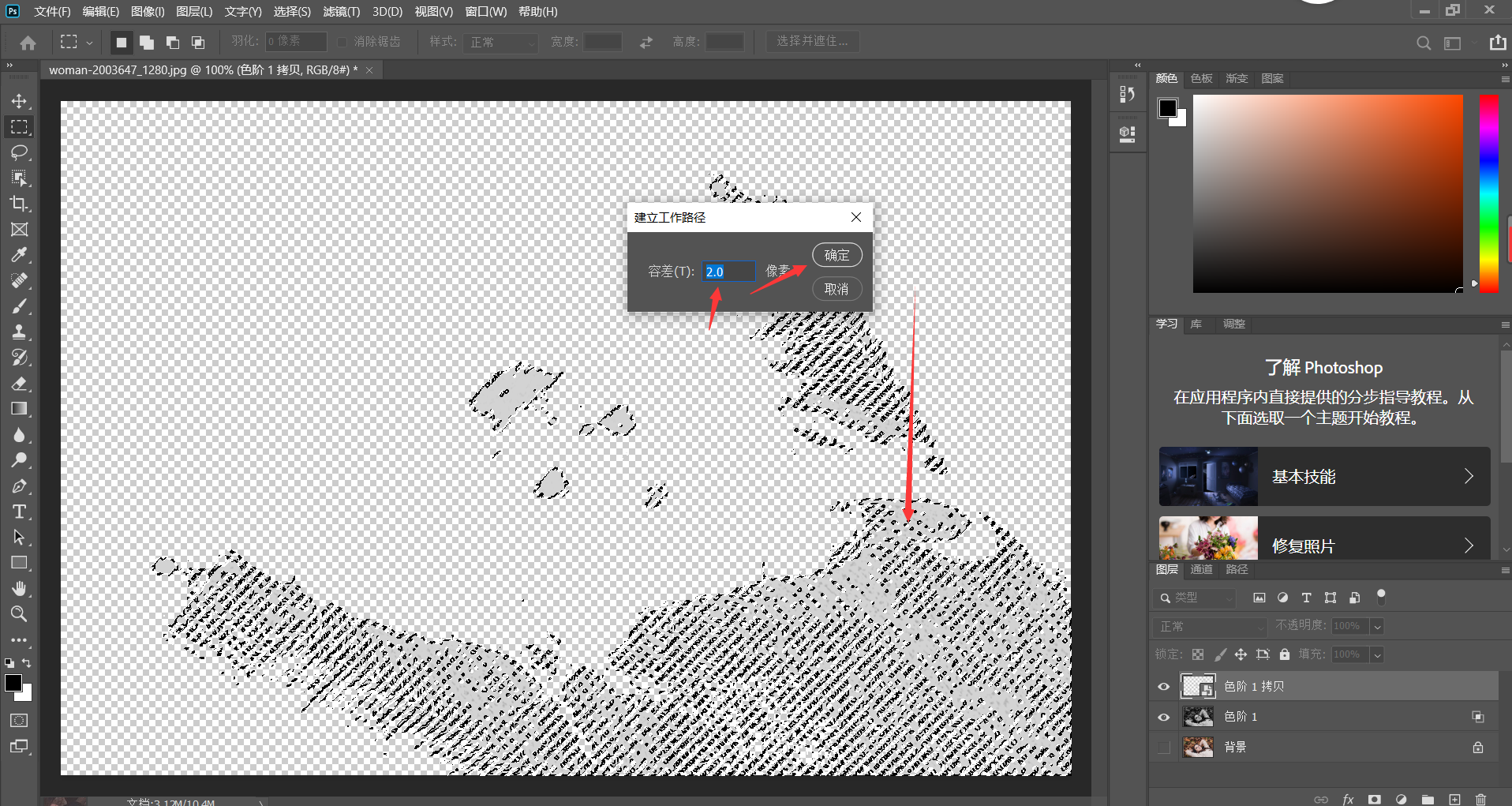Image resolution: width=1512 pixels, height=806 pixels.
Task: Select the Path Selection tool
Action: pyautogui.click(x=20, y=538)
